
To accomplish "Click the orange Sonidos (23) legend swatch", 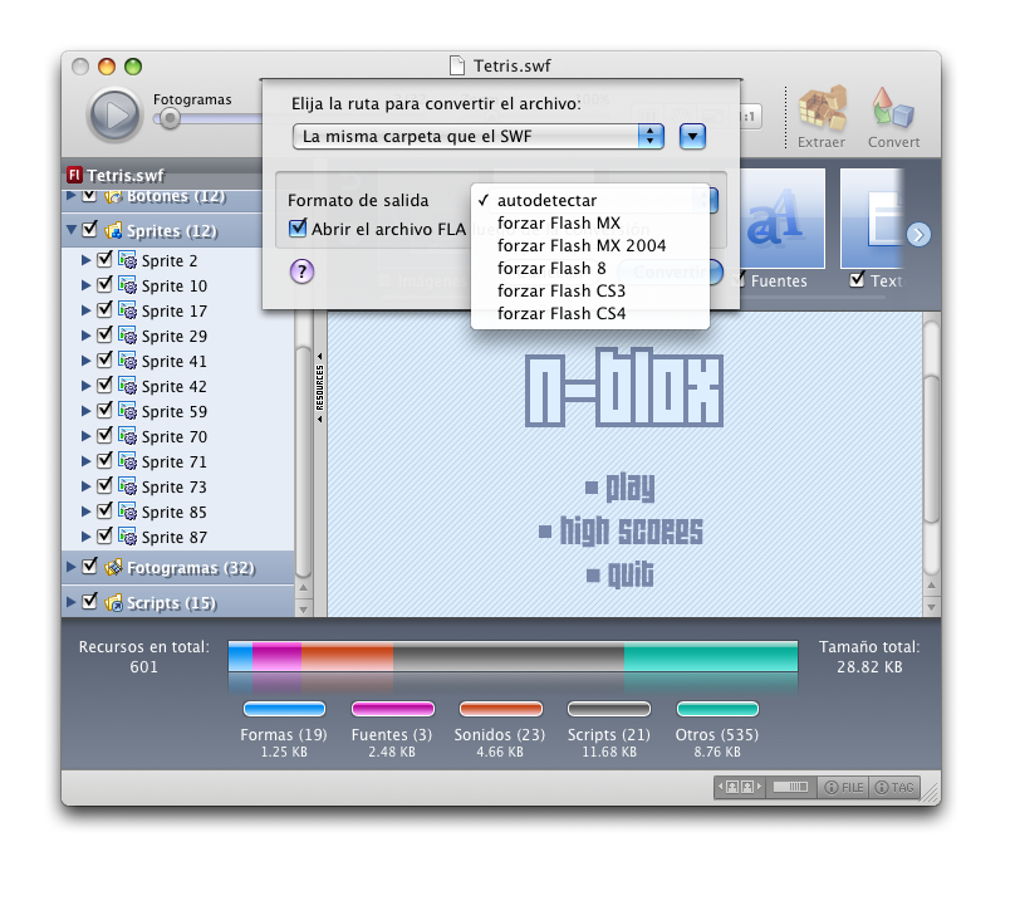I will (x=500, y=709).
